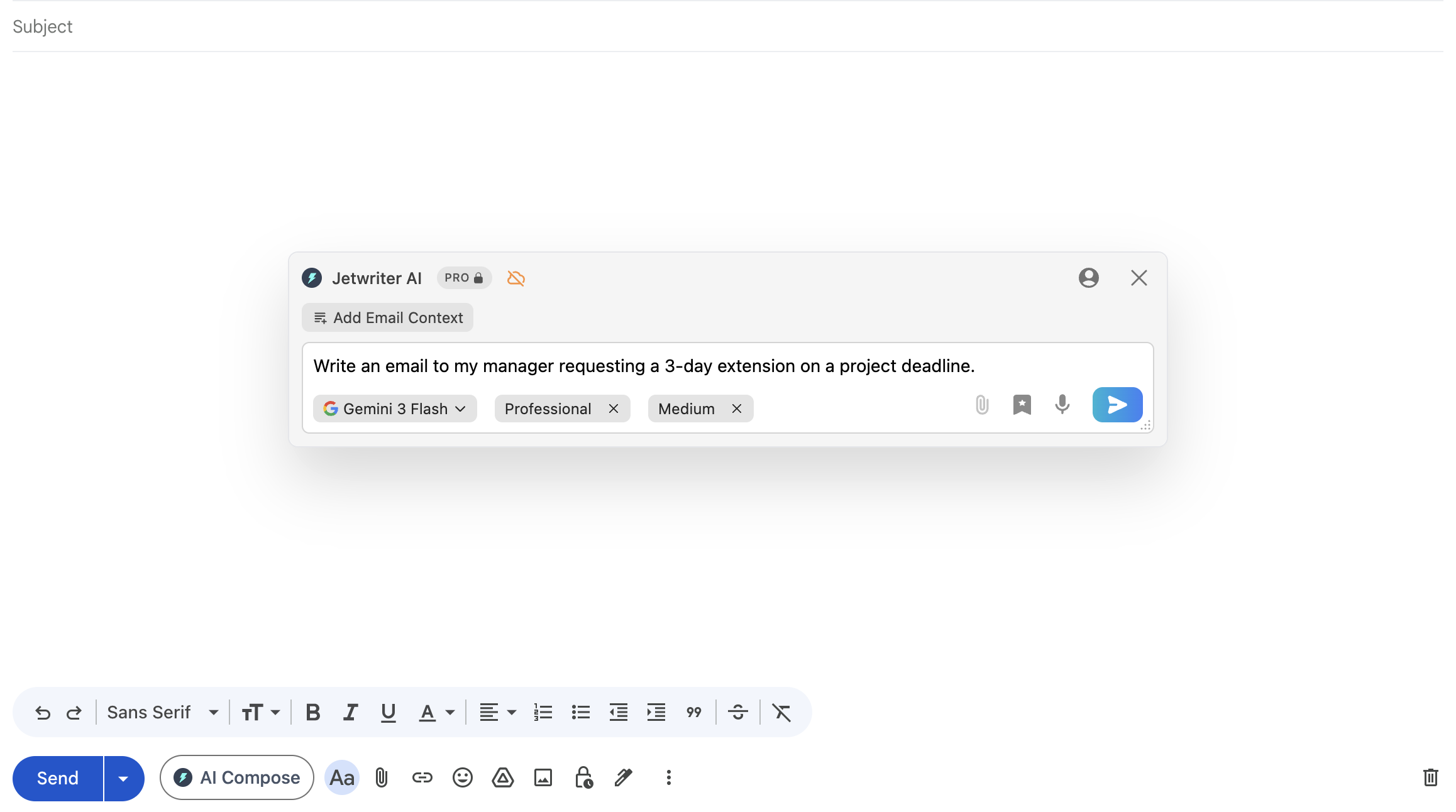This screenshot has height=812, width=1456.
Task: Open the text alignment dropdown
Action: 498,713
